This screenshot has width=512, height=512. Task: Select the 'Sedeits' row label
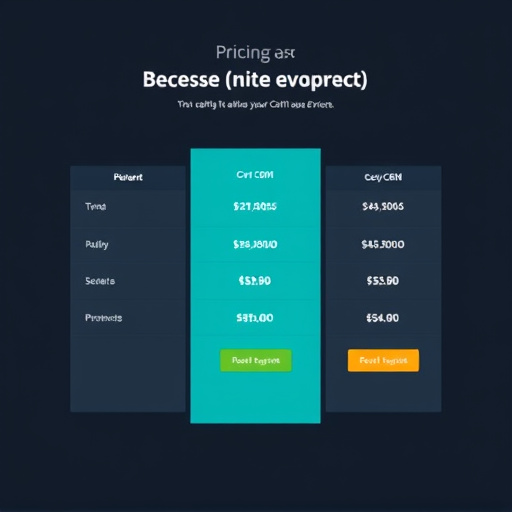coord(100,281)
